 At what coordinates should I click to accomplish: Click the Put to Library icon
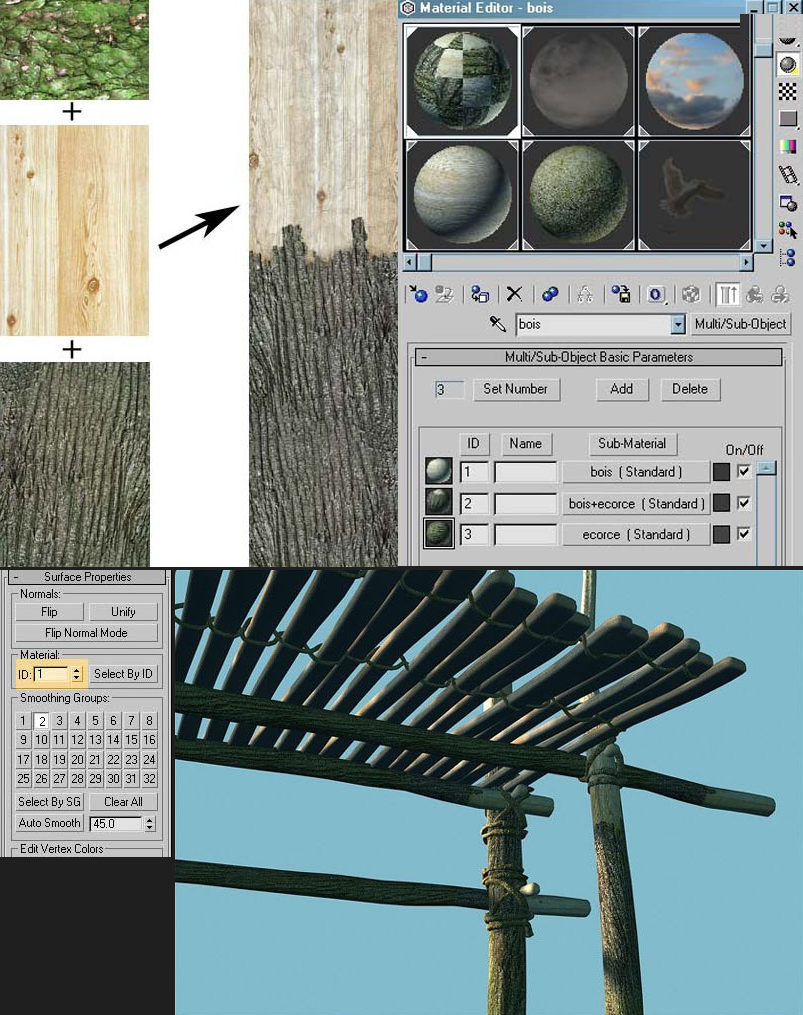tap(621, 295)
